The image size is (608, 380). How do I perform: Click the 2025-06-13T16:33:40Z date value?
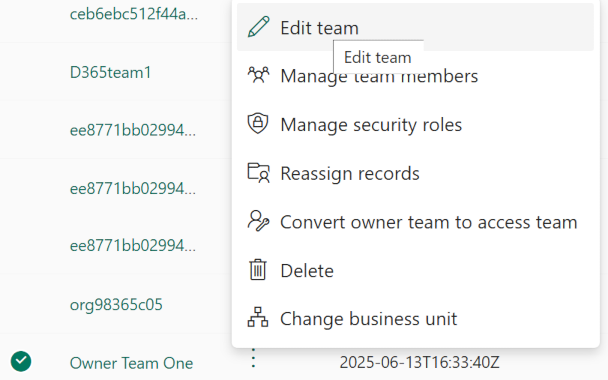pos(420,363)
